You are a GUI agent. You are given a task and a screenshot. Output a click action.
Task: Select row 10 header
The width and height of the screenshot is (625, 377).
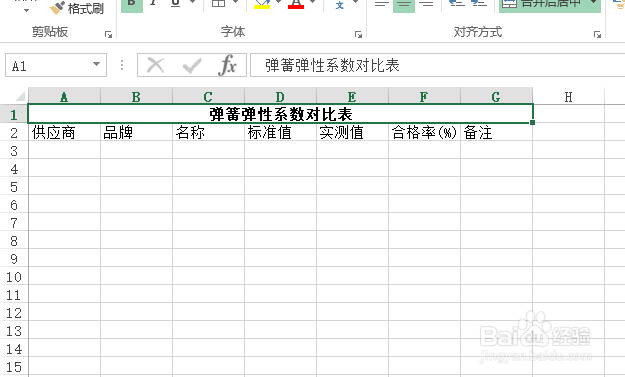tap(14, 276)
